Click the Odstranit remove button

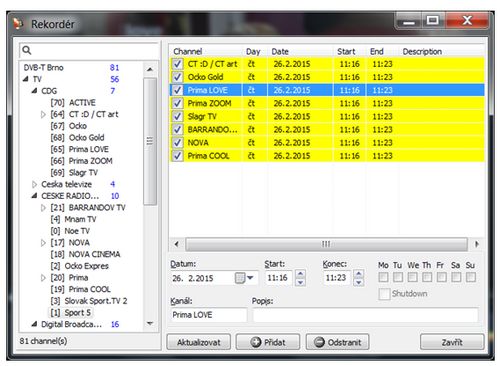[337, 342]
